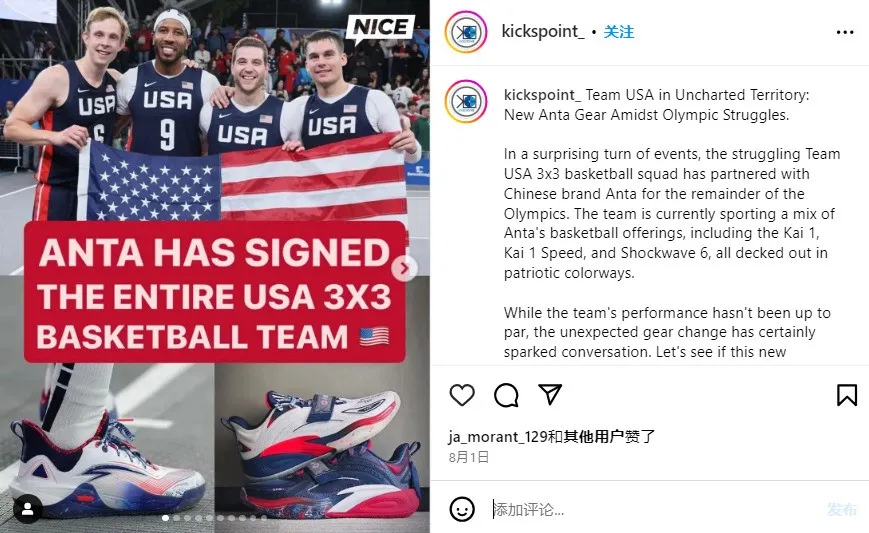The image size is (869, 533).
Task: Open the three-dot more options menu
Action: pos(845,33)
